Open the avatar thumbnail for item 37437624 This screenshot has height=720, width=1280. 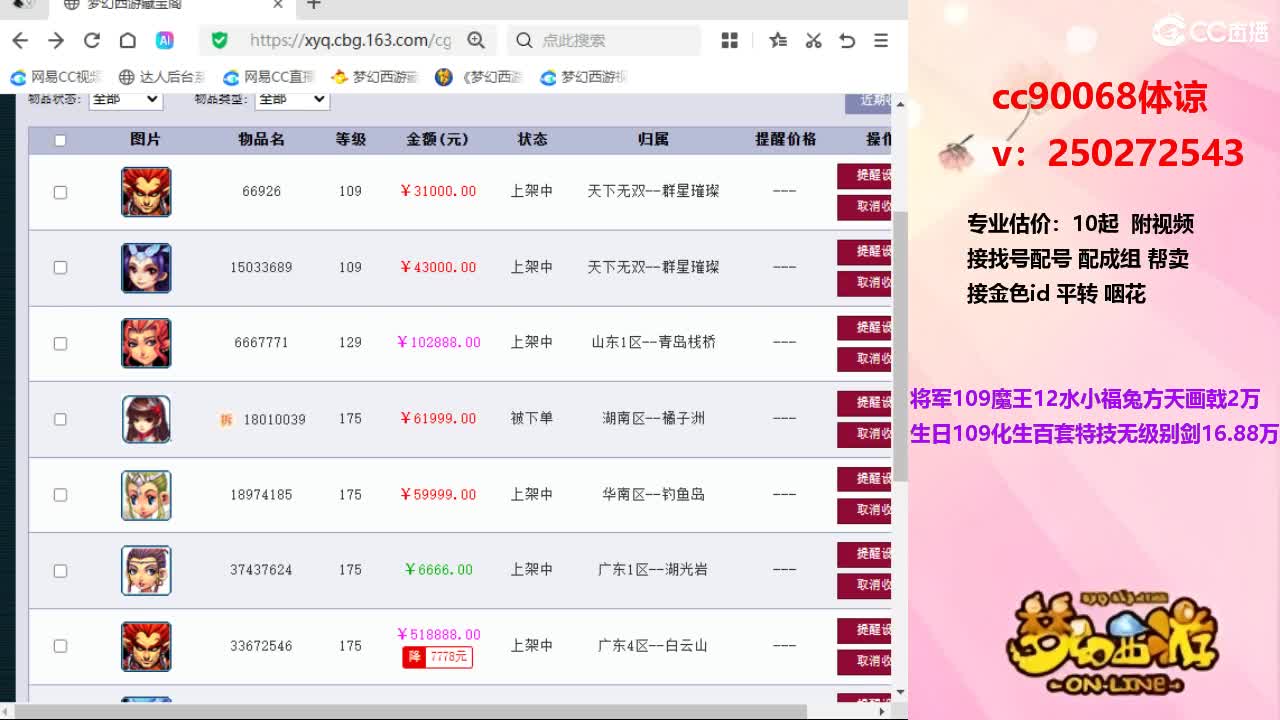(x=146, y=570)
